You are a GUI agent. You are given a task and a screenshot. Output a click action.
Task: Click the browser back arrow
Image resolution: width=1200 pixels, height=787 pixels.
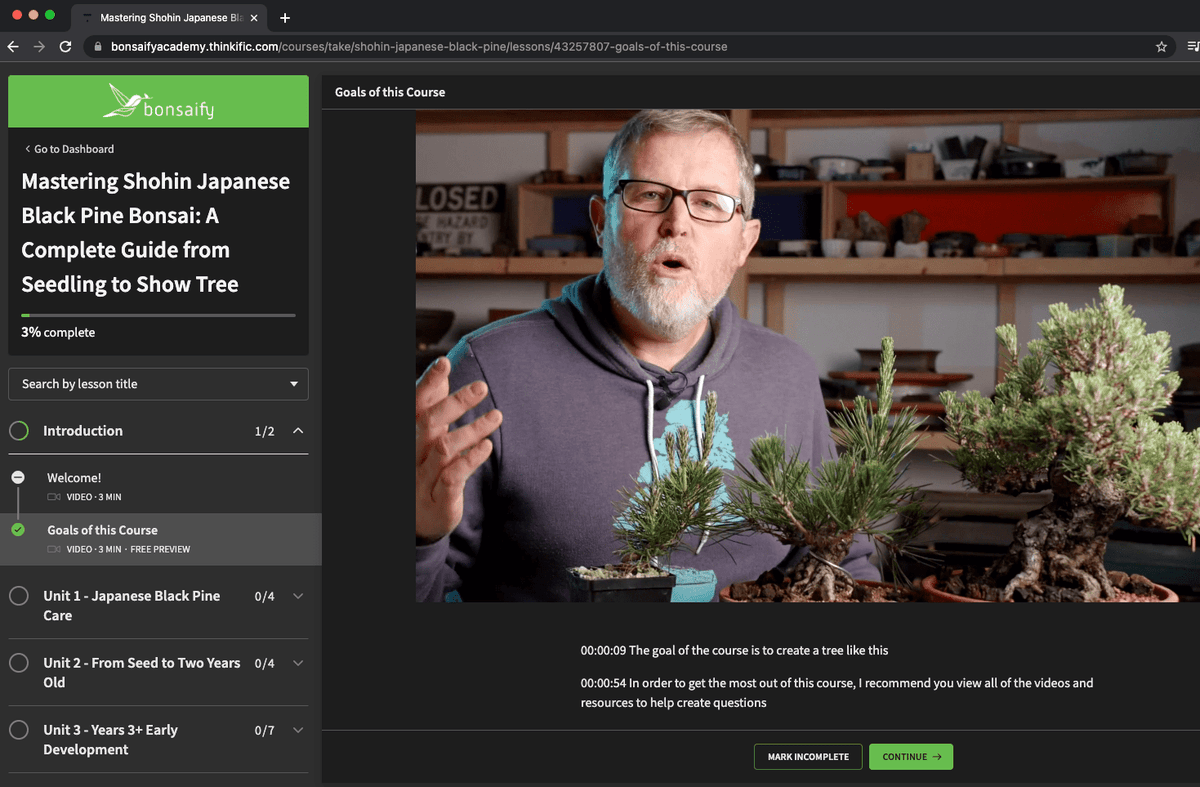click(11, 46)
